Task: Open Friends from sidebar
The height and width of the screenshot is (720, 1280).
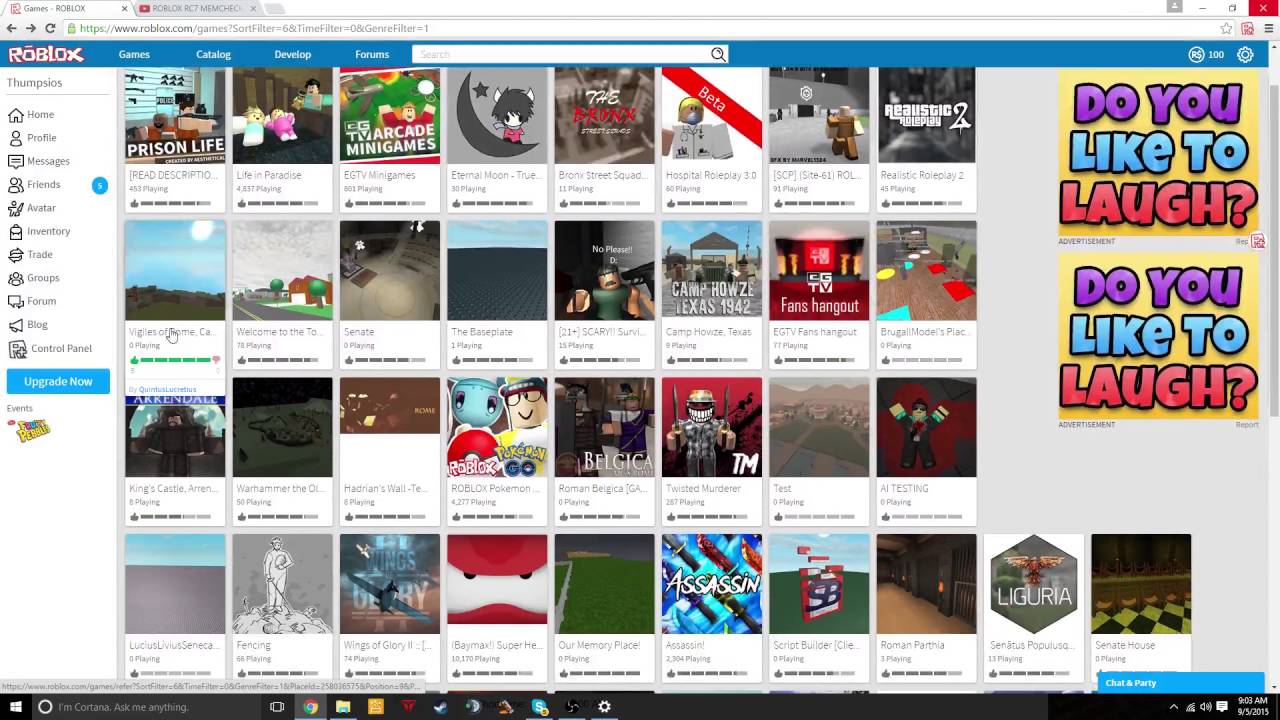Action: [34, 184]
